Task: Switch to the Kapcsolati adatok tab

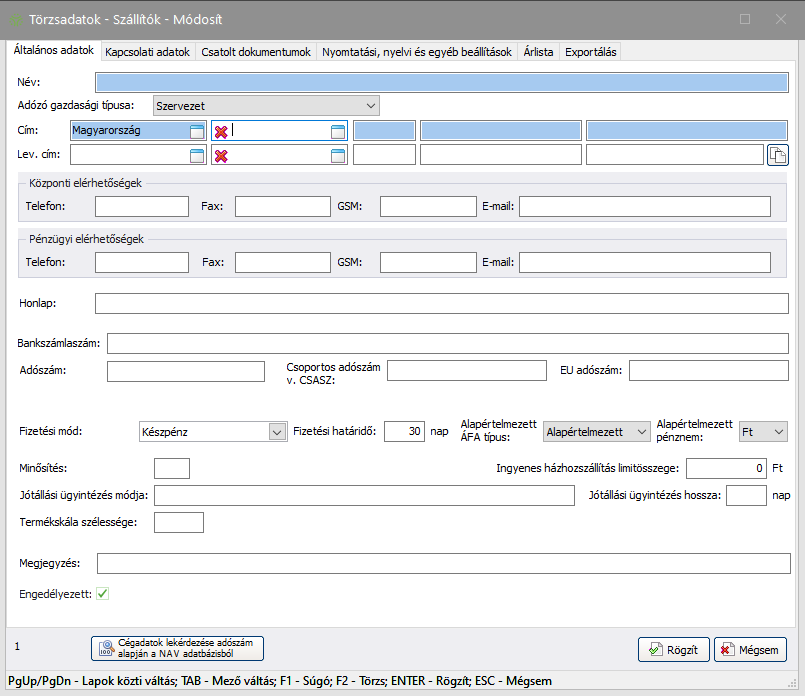Action: tap(147, 52)
